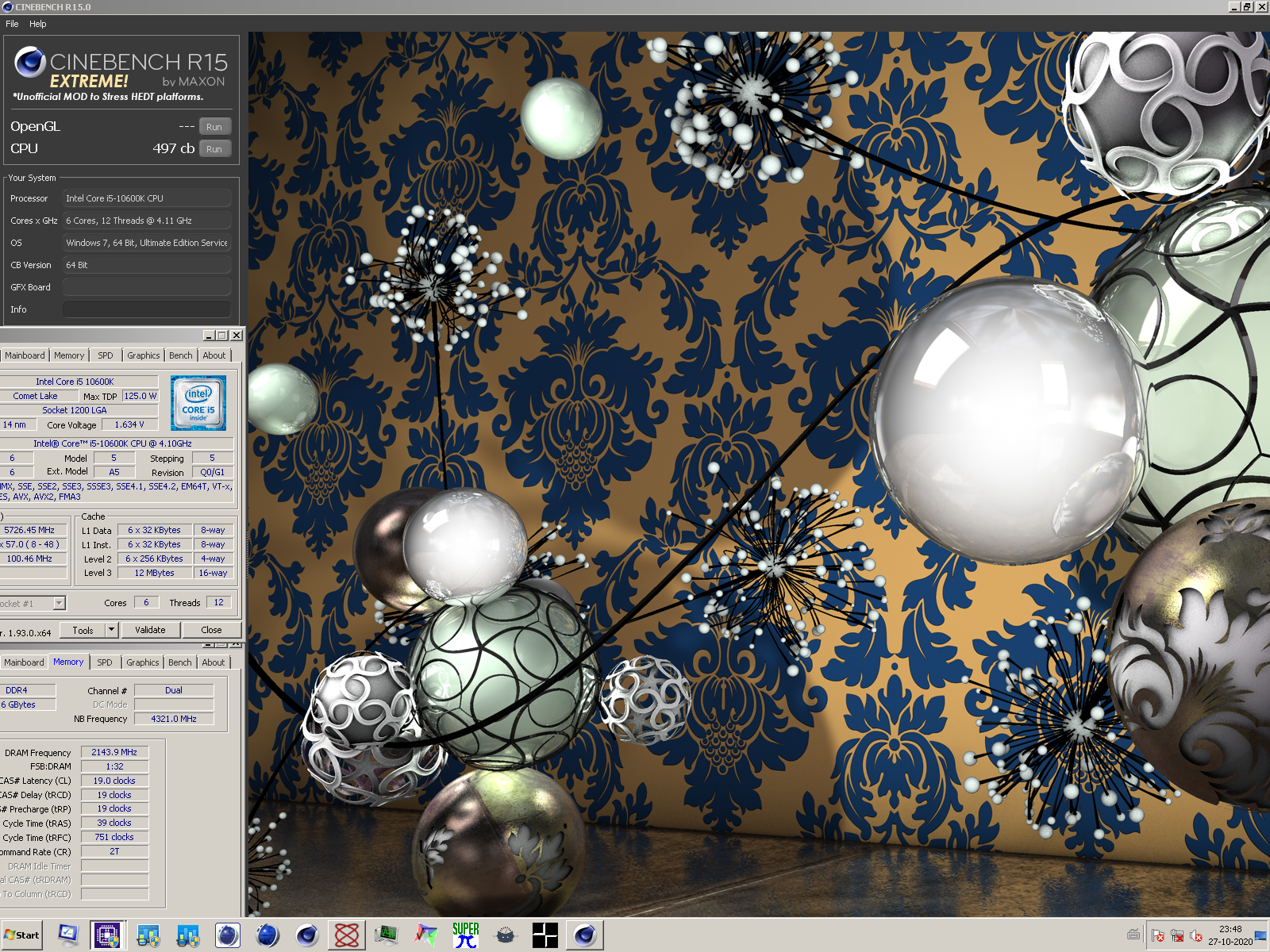Screen dimensions: 1270x952
Task: Open the Help menu in Cinebench
Action: coord(38,24)
